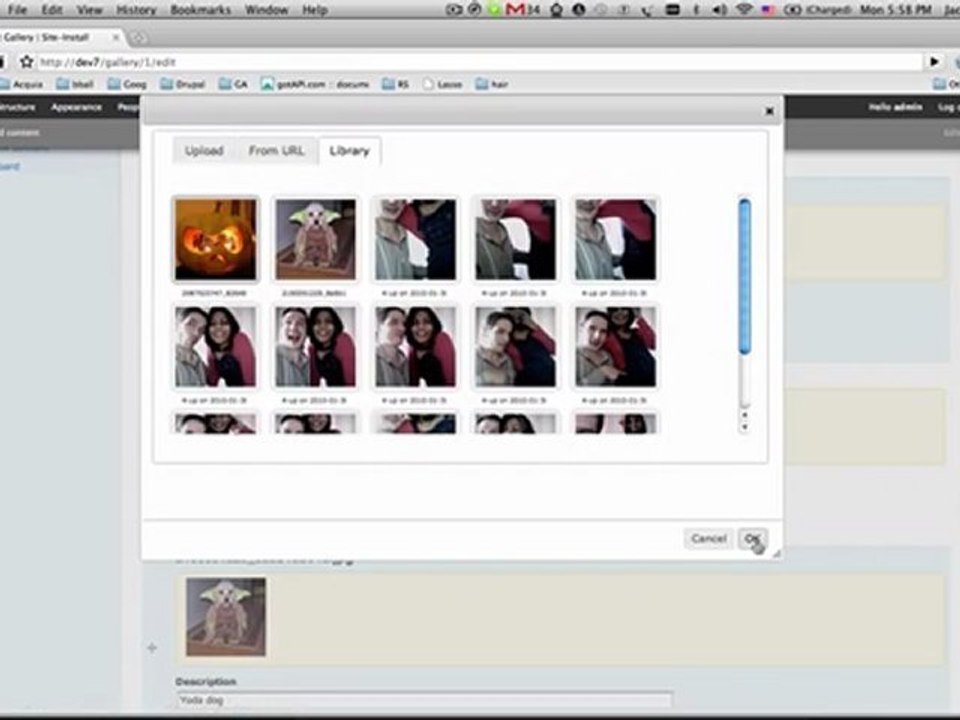Close the Gallery | Site-Install browser tab
The height and width of the screenshot is (720, 960).
tap(116, 37)
